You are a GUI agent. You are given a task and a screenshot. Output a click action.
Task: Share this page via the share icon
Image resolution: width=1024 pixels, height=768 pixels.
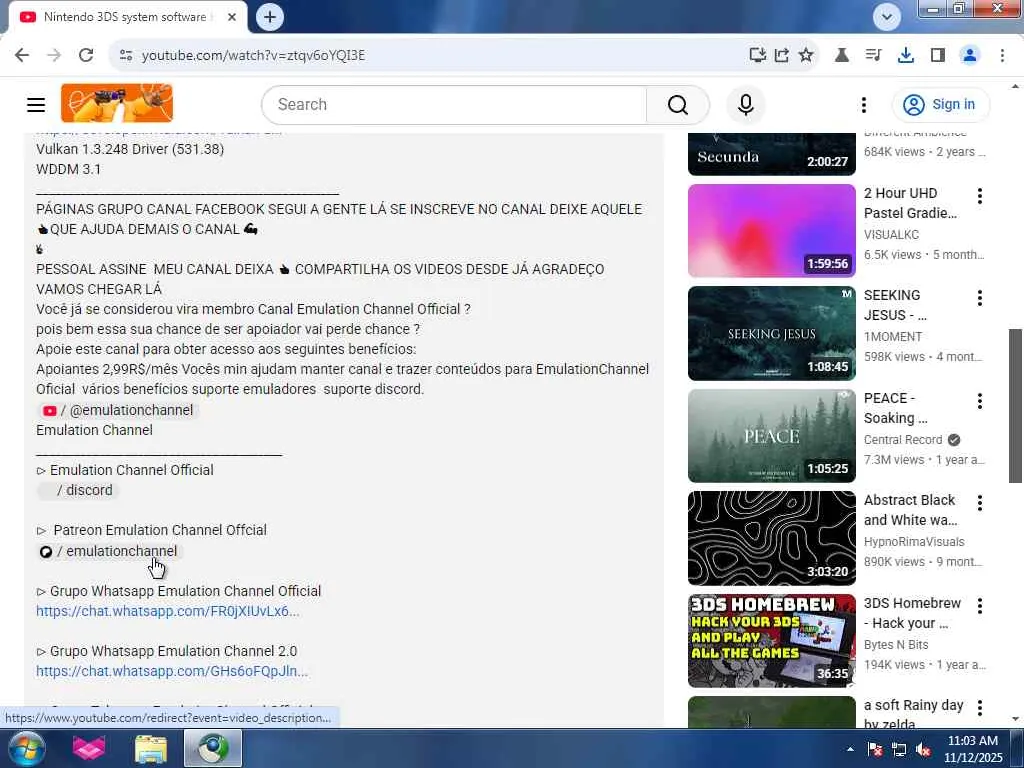(782, 56)
